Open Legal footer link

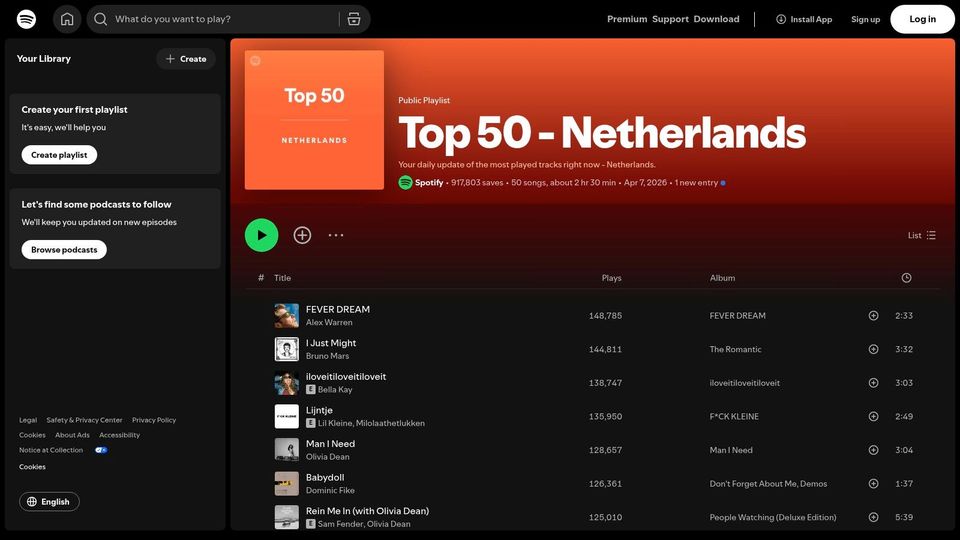(28, 421)
